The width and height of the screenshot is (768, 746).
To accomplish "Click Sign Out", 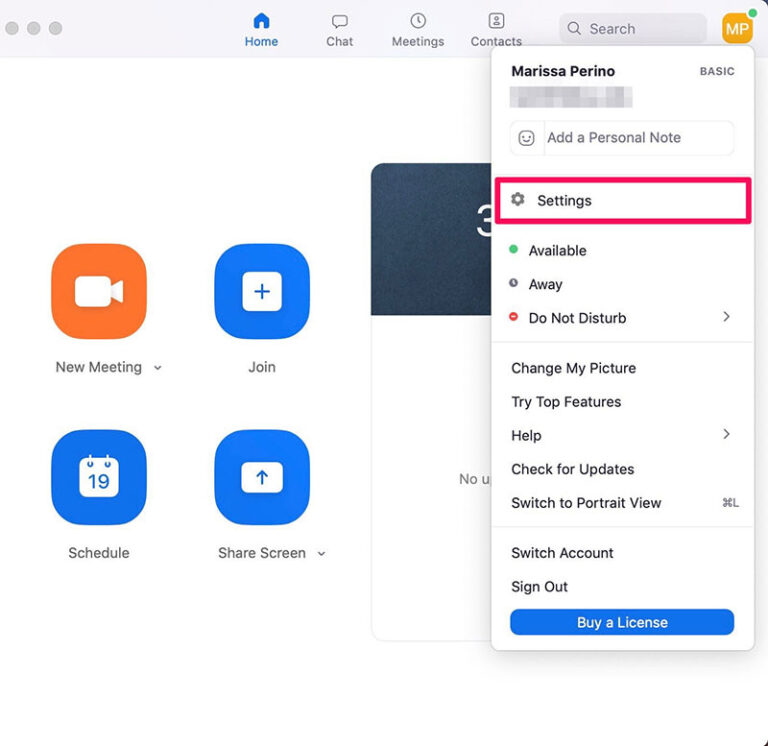I will point(539,587).
